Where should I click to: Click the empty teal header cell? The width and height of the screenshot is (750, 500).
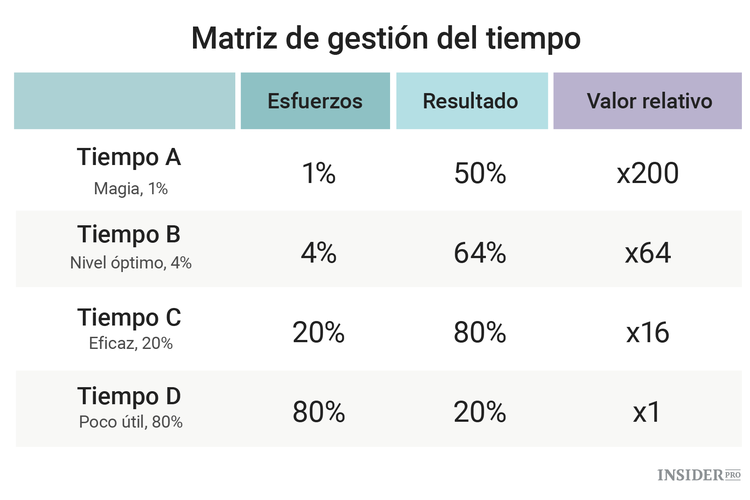pyautogui.click(x=124, y=101)
